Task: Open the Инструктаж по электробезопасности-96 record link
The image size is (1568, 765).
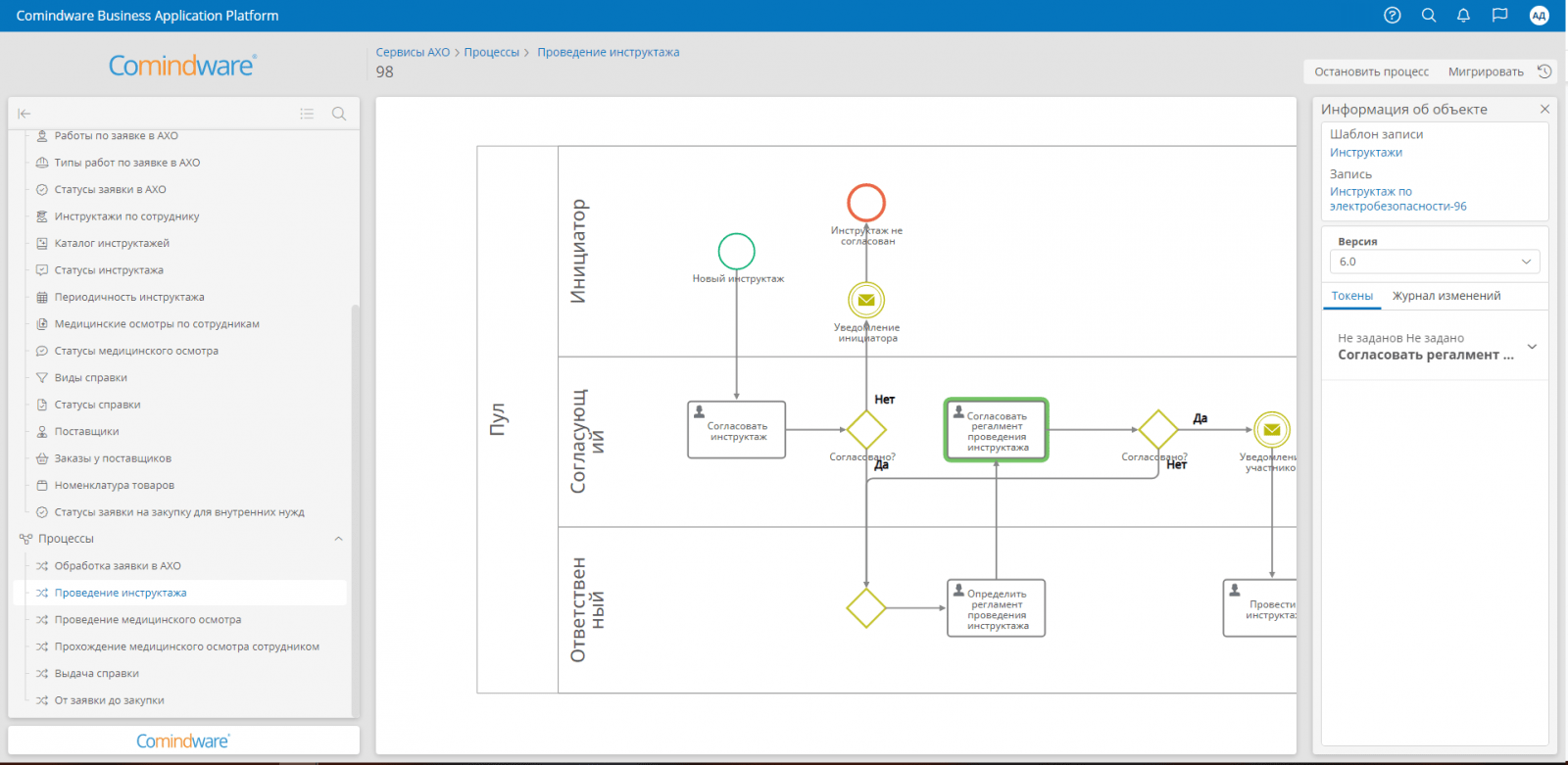Action: pos(1396,199)
